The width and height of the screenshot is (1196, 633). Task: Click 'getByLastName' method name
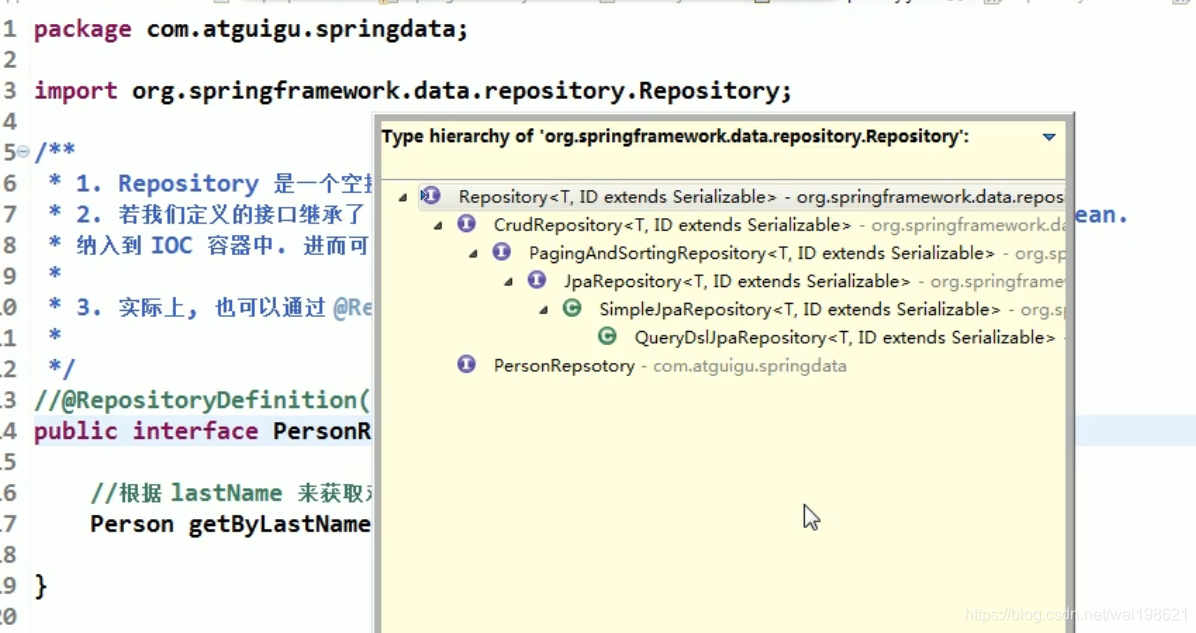coord(279,525)
